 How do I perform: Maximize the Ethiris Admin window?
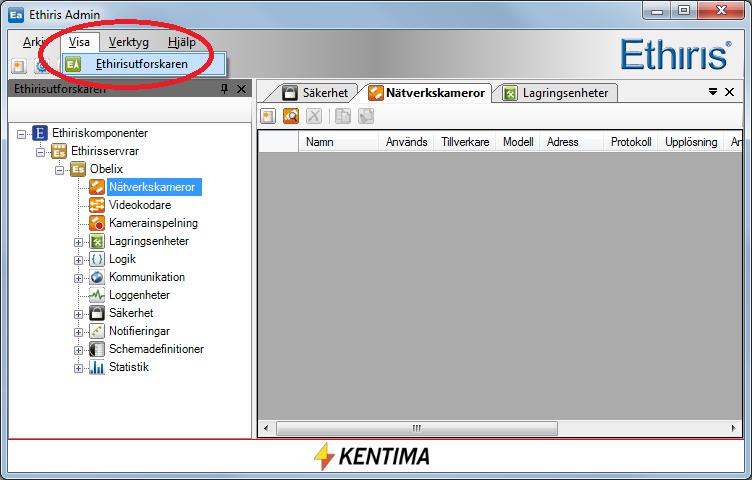[684, 10]
